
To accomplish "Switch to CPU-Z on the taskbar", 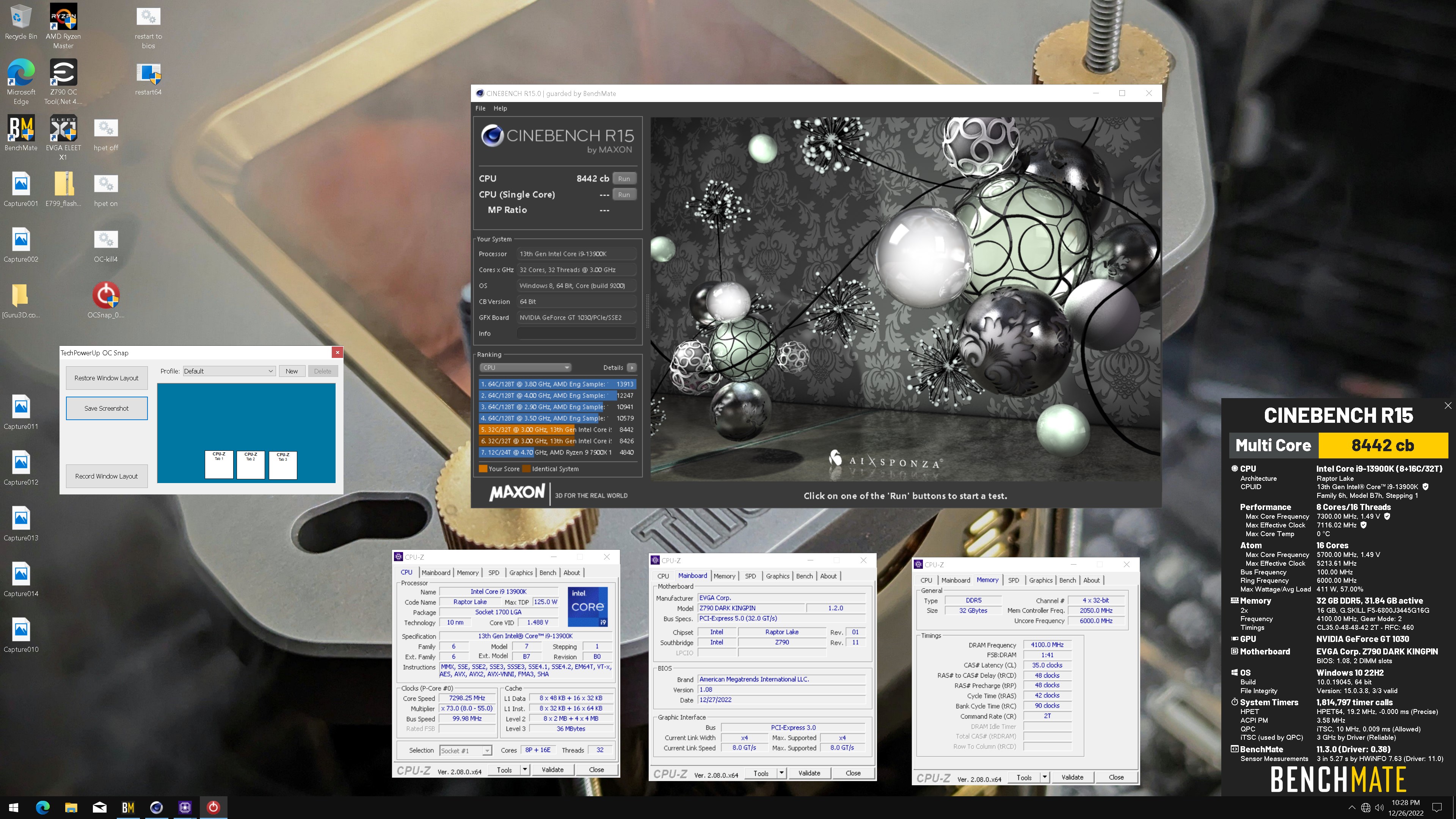I will (185, 808).
